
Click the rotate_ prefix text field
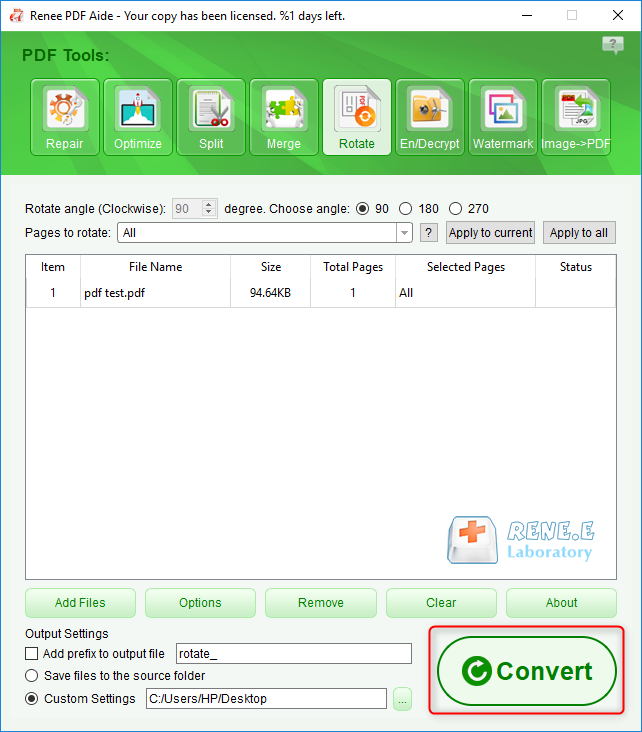tap(294, 654)
